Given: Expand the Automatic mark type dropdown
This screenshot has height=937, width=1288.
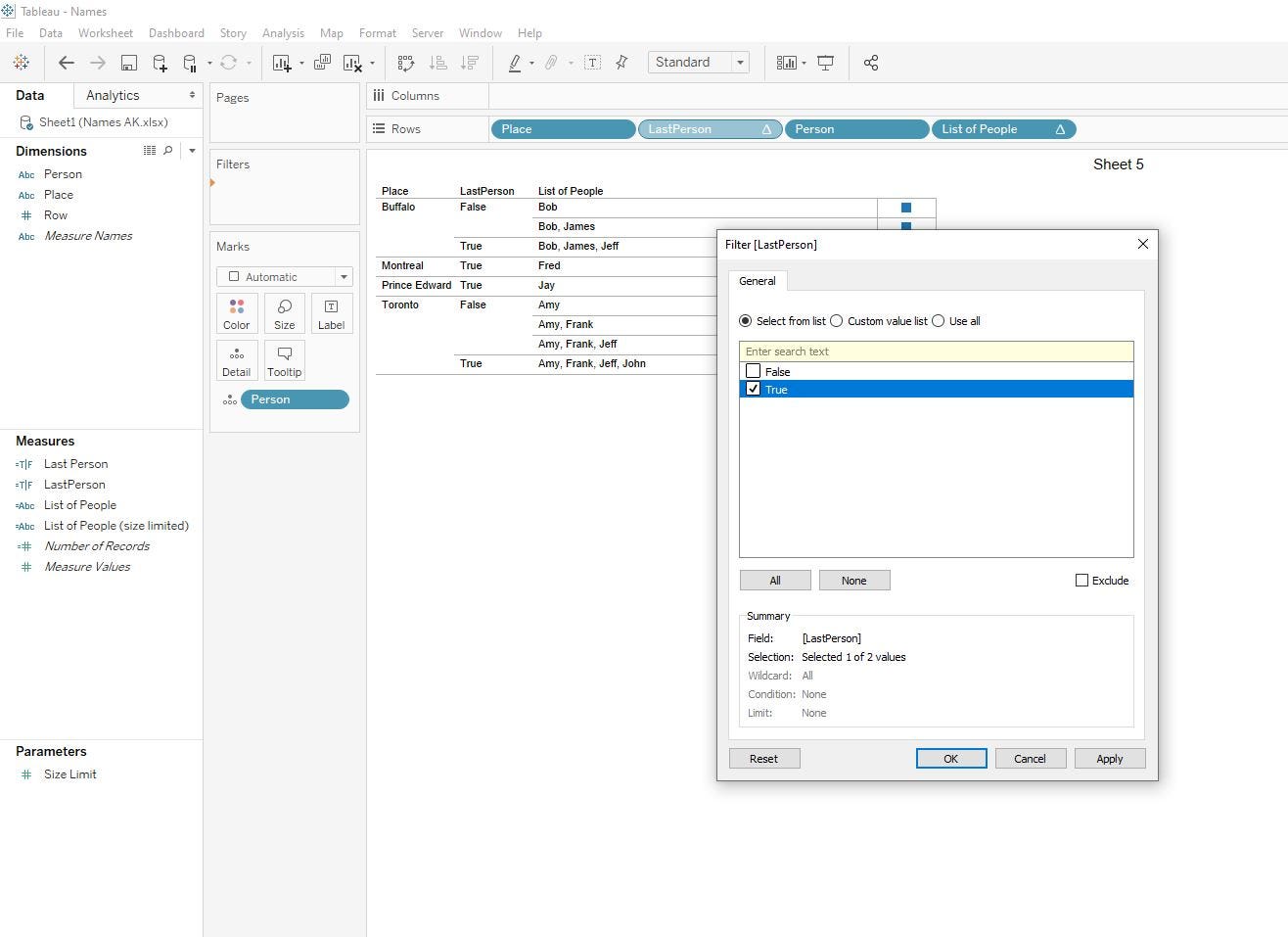Looking at the screenshot, I should [344, 276].
